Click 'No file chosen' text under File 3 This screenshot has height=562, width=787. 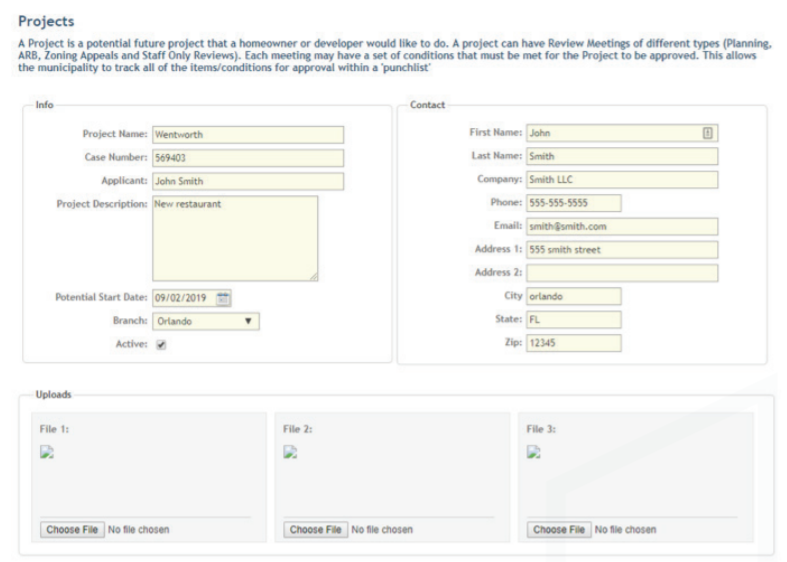click(625, 529)
